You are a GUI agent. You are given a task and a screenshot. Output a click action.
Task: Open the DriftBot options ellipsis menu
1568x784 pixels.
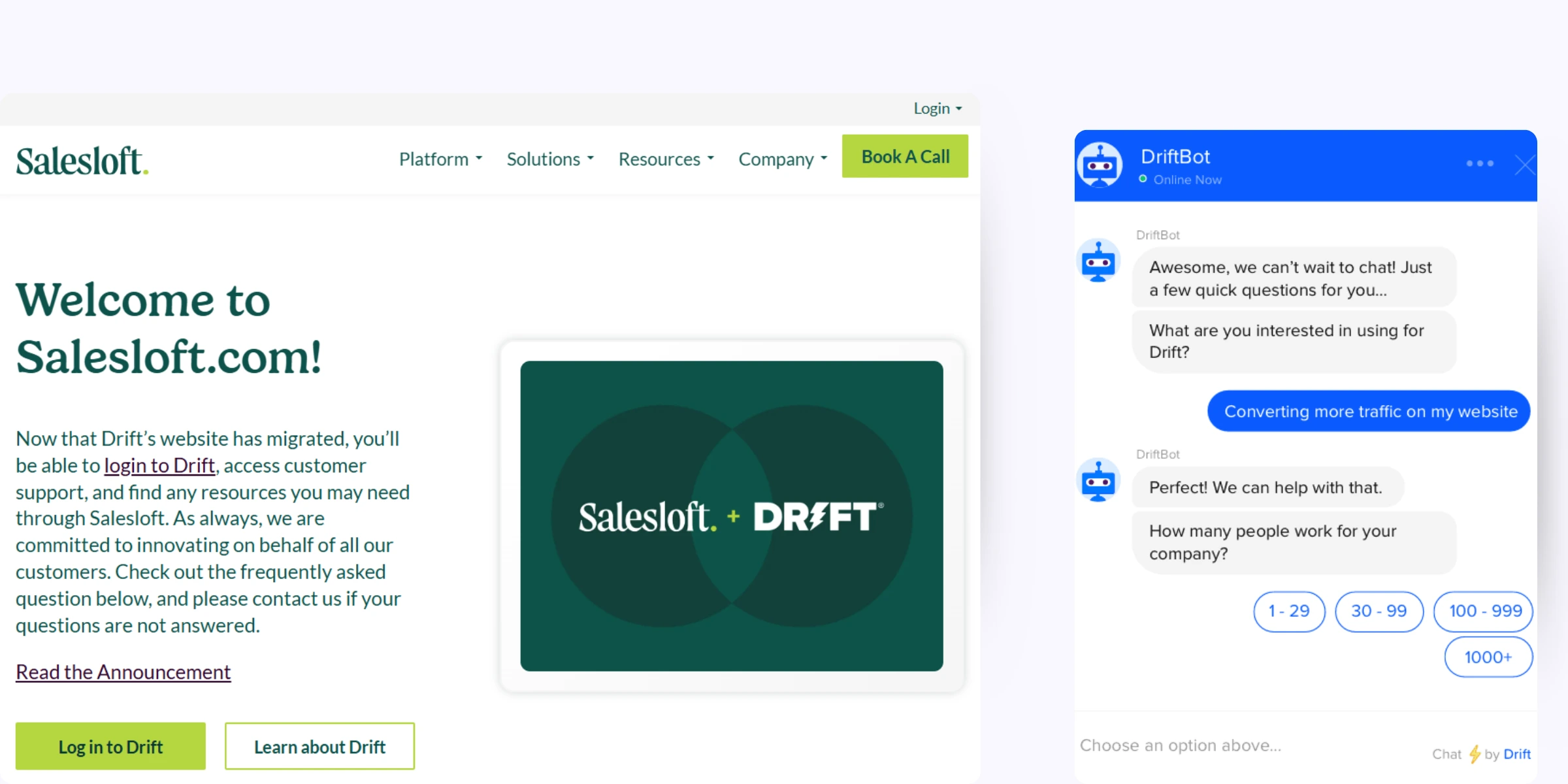point(1480,164)
